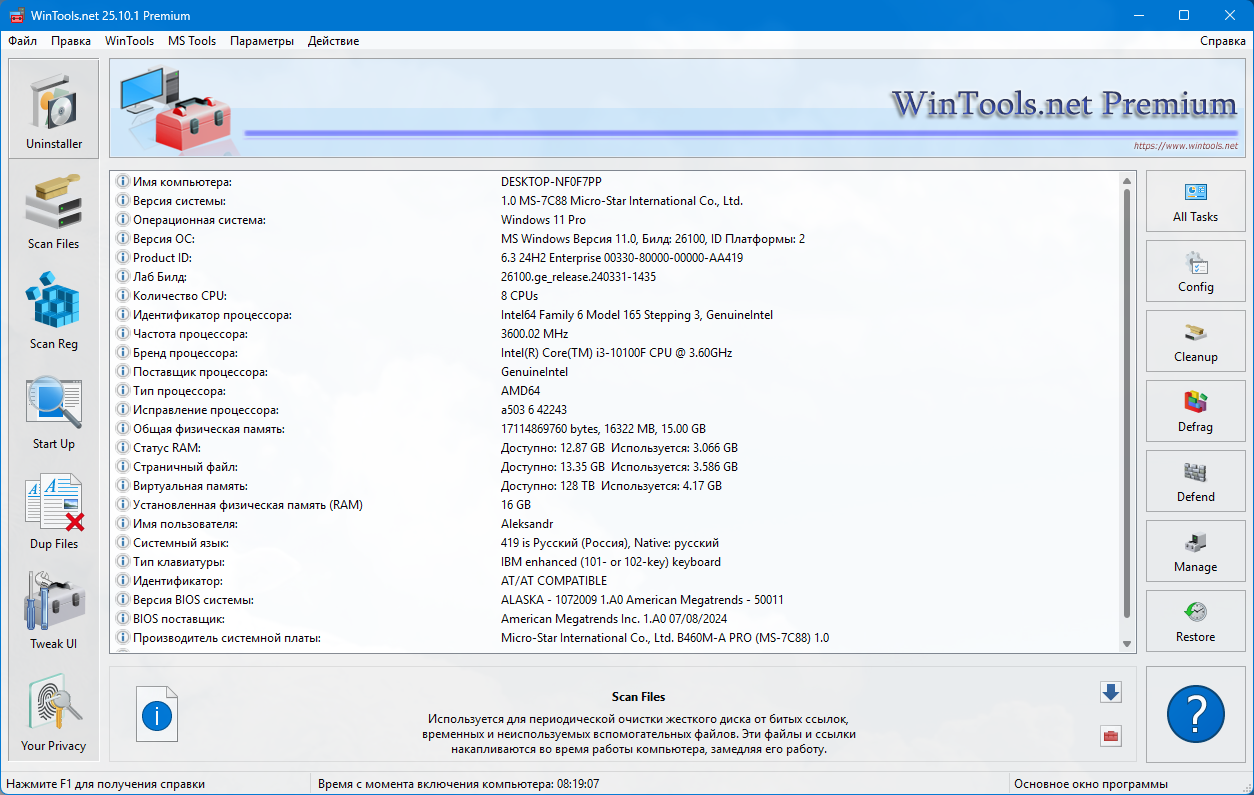Start the Defrag task

1195,414
